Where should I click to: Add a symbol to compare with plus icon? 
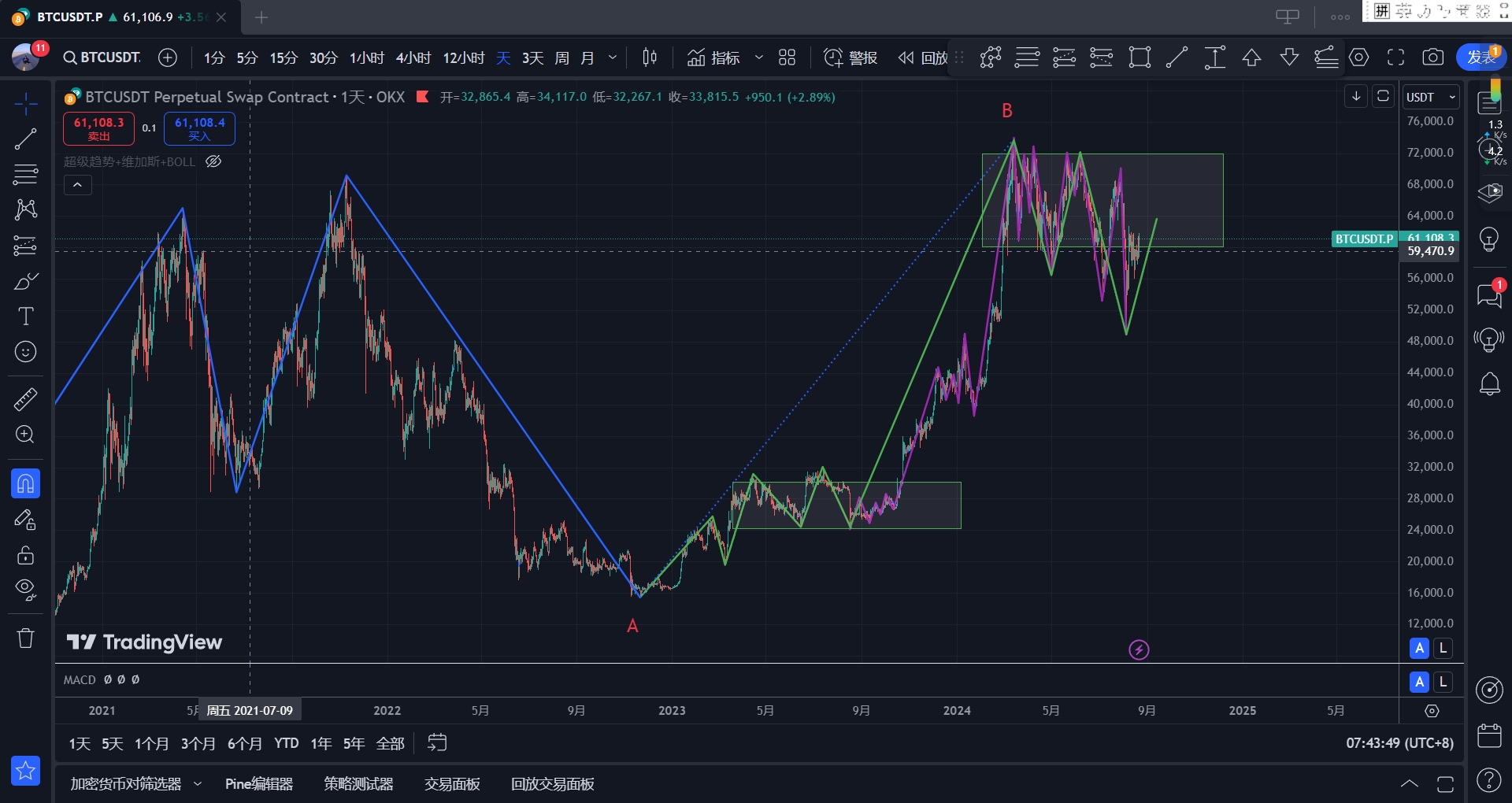tap(168, 57)
